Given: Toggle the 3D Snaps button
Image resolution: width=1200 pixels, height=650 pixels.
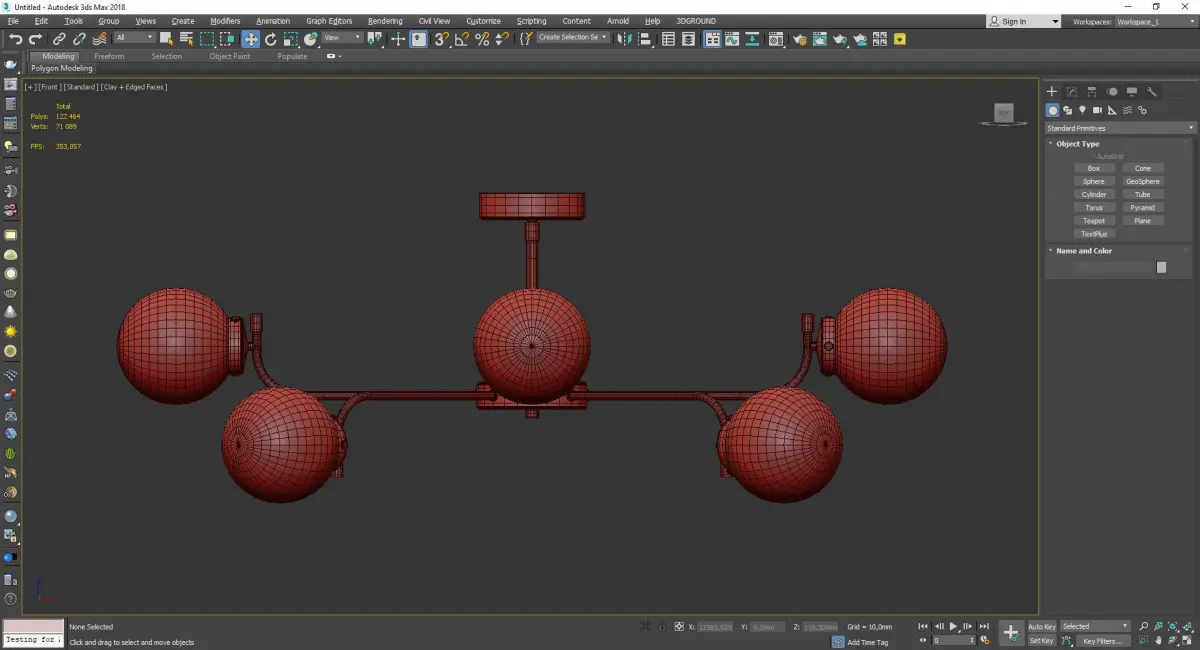Looking at the screenshot, I should point(441,39).
